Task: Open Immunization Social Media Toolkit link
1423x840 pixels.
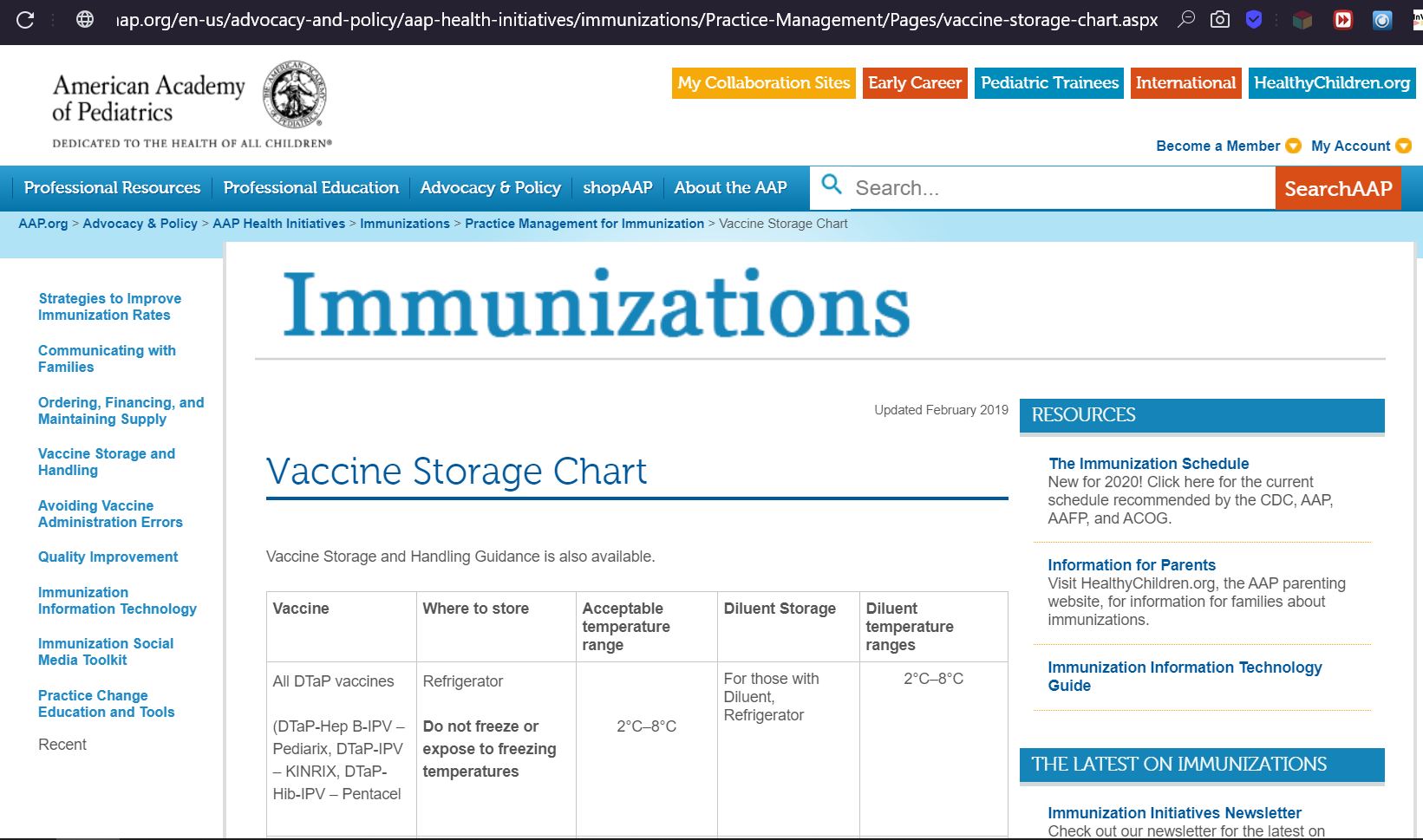Action: point(106,652)
